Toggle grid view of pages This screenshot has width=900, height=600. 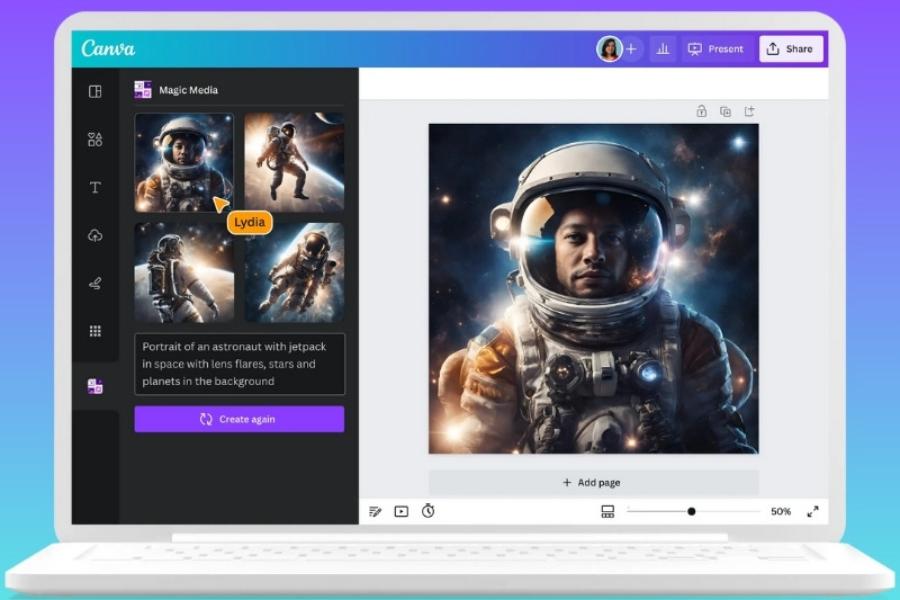[x=607, y=511]
